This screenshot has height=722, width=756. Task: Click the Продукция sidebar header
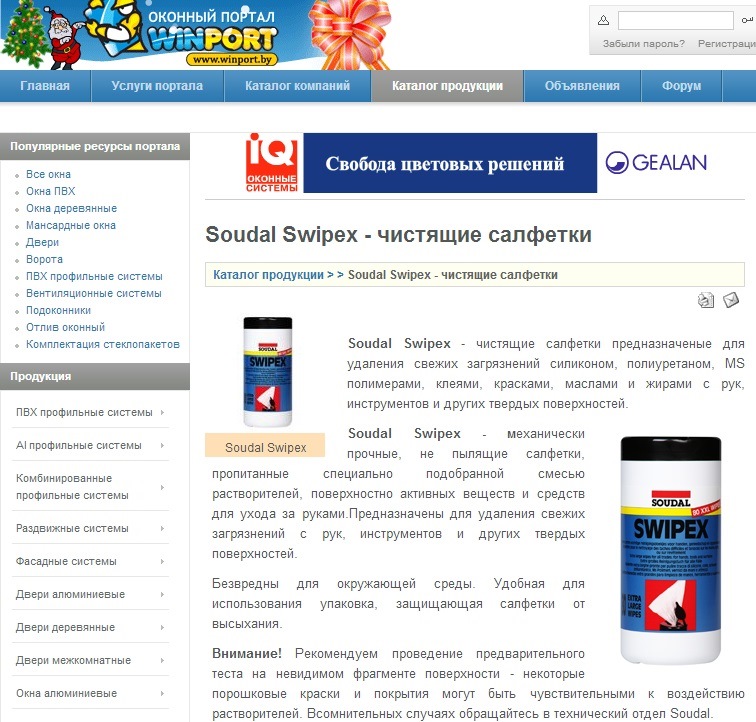pos(95,376)
